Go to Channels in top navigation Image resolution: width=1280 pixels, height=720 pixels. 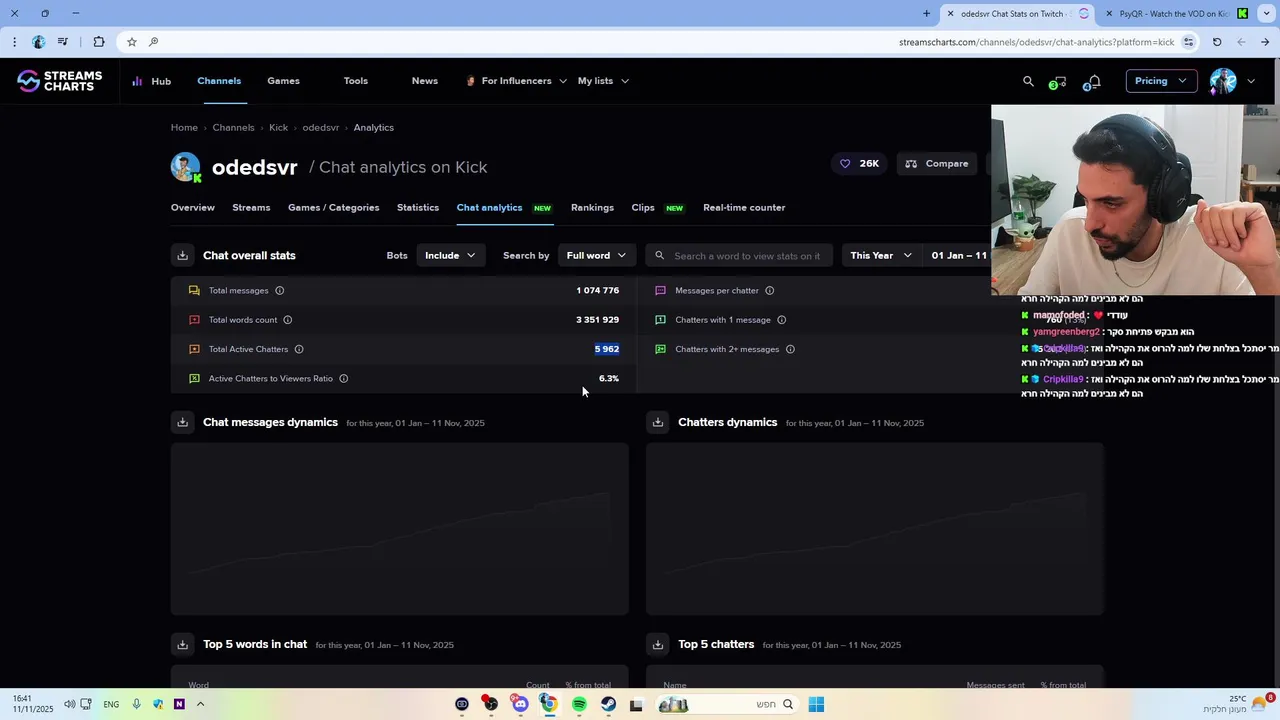coord(219,81)
